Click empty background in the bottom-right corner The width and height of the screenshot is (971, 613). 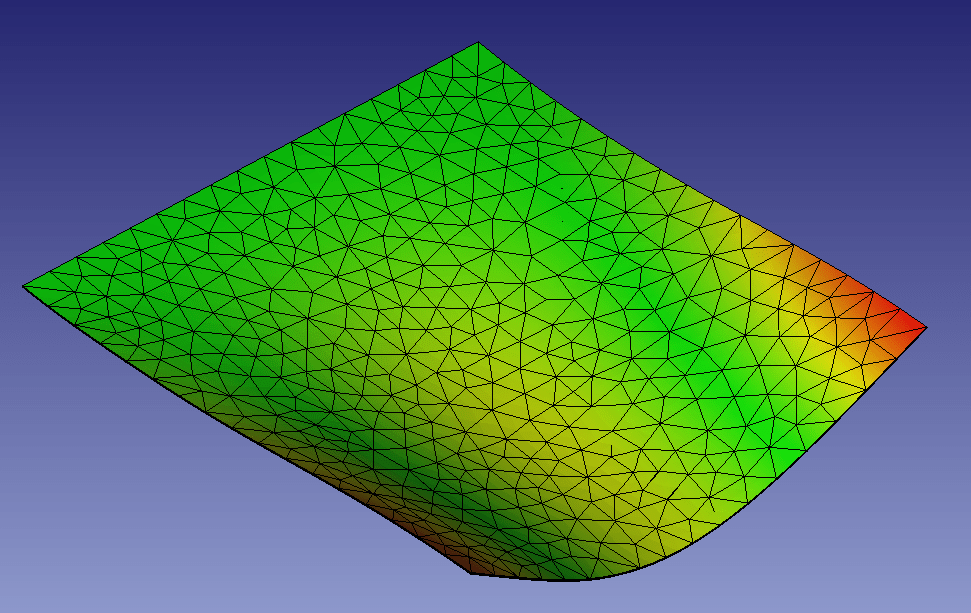click(x=900, y=570)
